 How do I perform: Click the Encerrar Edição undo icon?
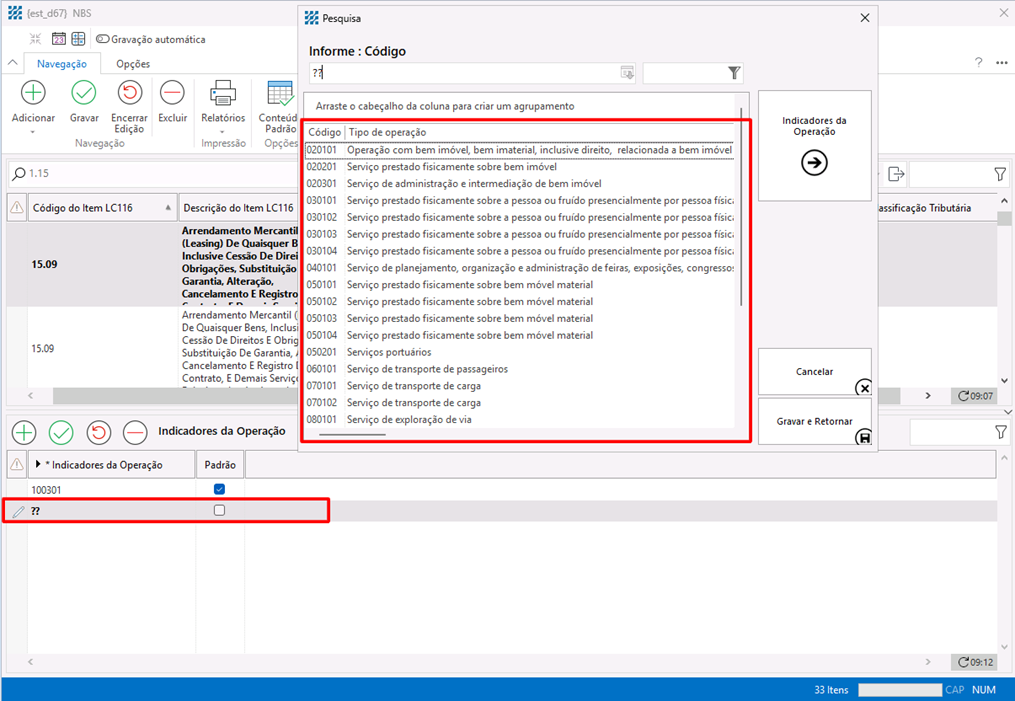tap(129, 93)
